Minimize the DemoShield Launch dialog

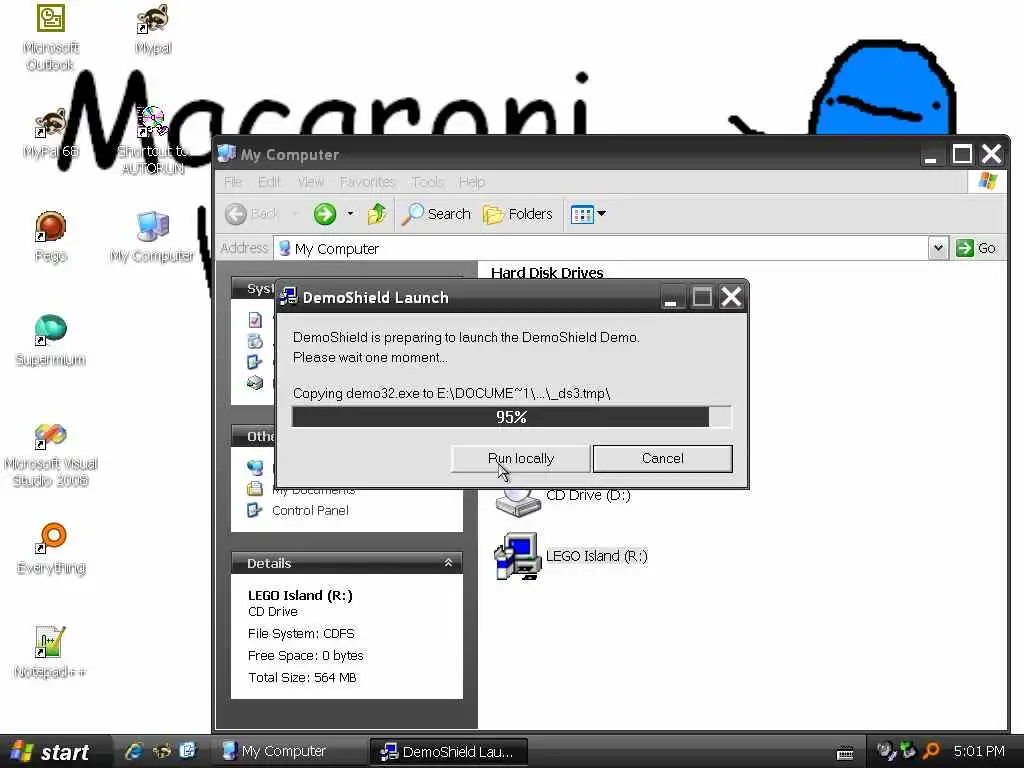point(671,297)
